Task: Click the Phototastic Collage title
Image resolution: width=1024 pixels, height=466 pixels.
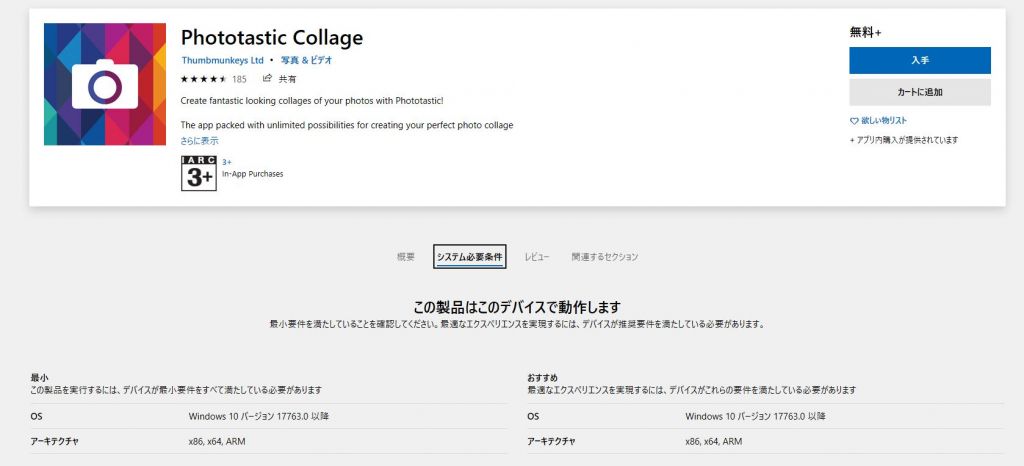Action: [272, 38]
